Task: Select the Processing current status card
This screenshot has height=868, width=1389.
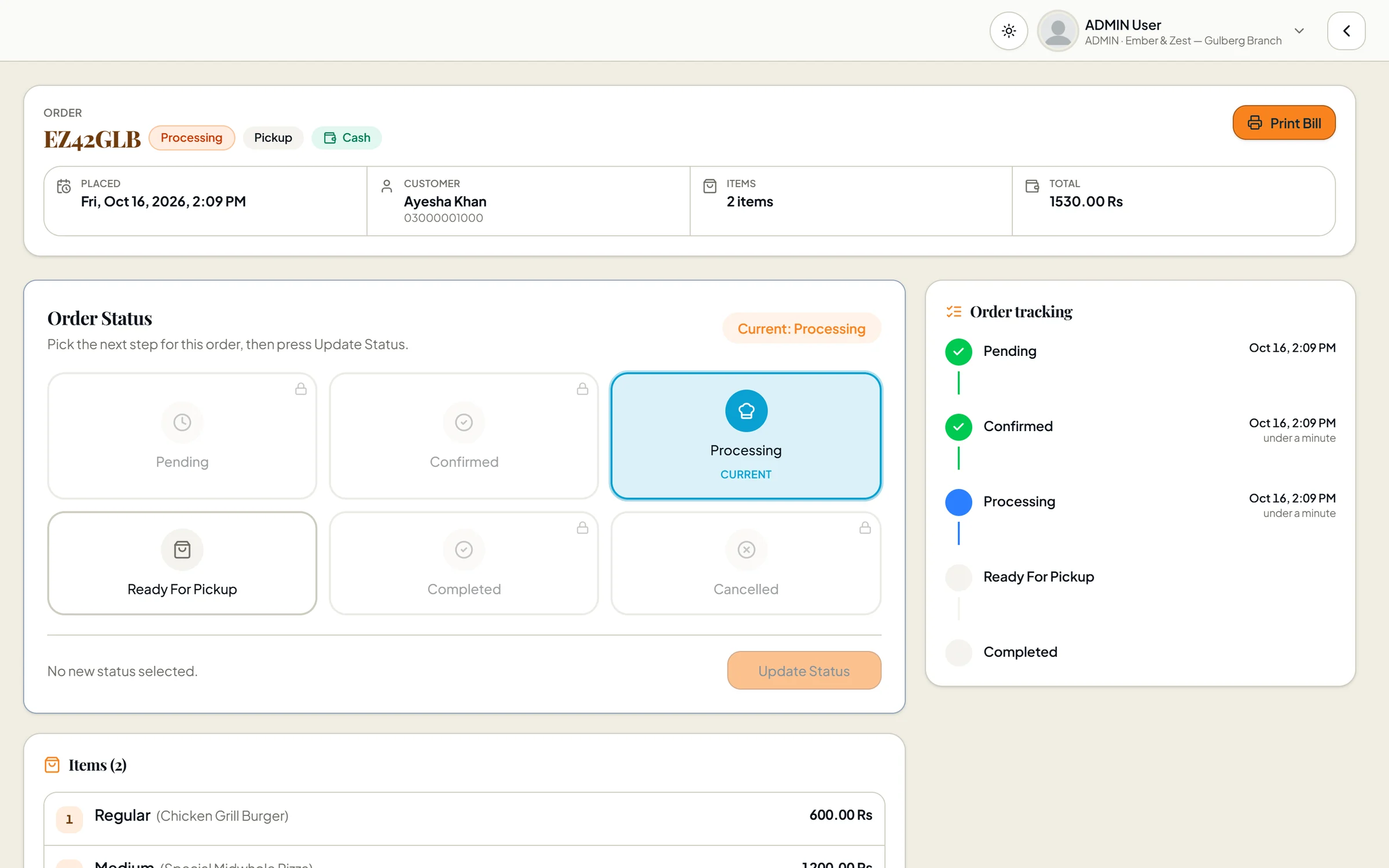Action: click(x=746, y=436)
